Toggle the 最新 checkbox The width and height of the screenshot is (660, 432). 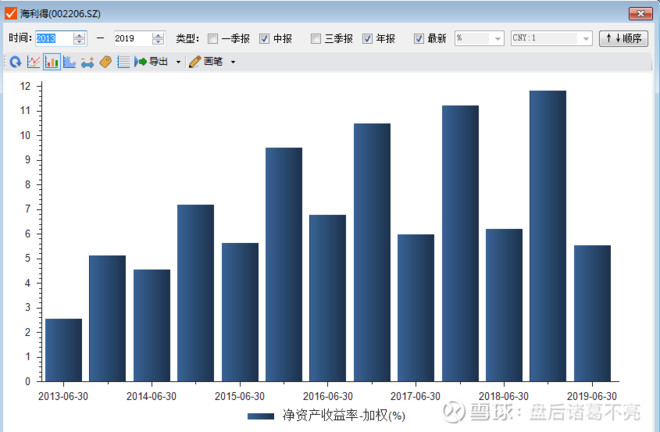point(418,39)
